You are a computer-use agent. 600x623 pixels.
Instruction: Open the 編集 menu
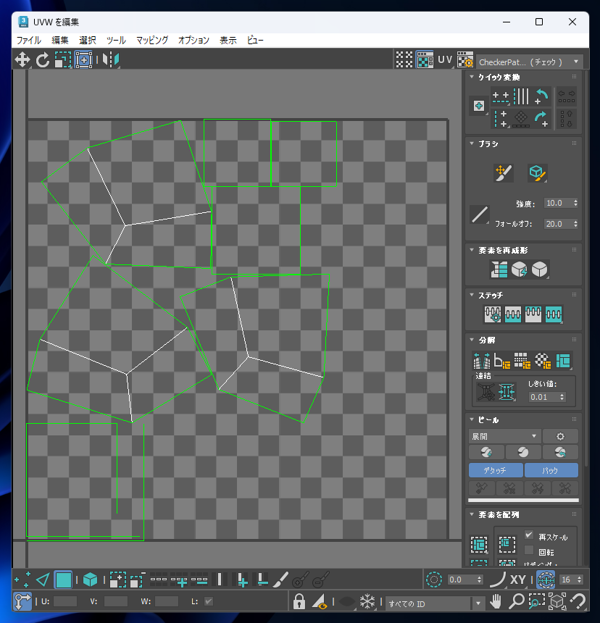[x=60, y=40]
